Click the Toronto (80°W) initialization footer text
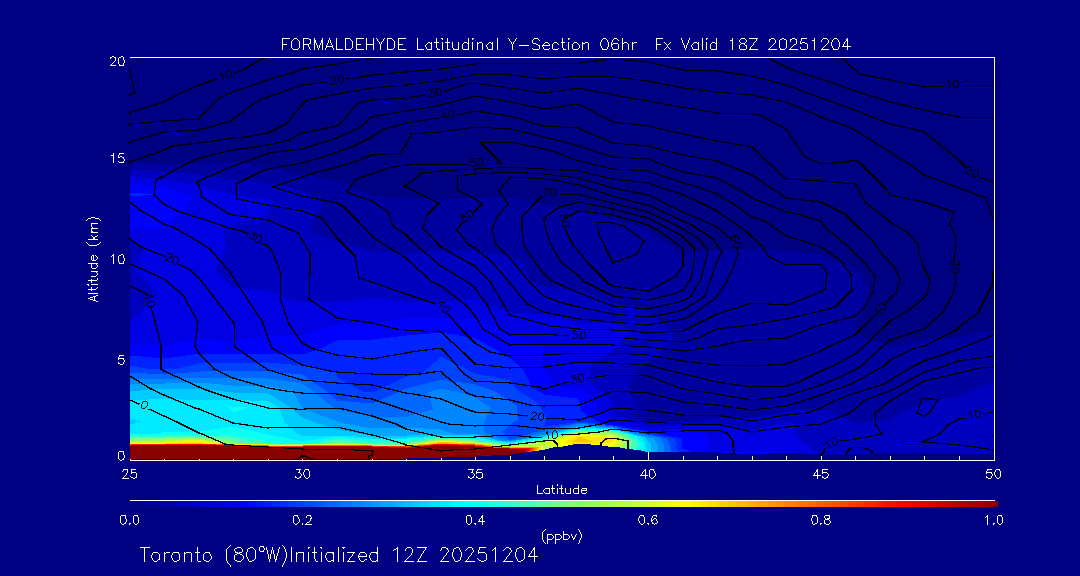The height and width of the screenshot is (576, 1080). coord(338,555)
